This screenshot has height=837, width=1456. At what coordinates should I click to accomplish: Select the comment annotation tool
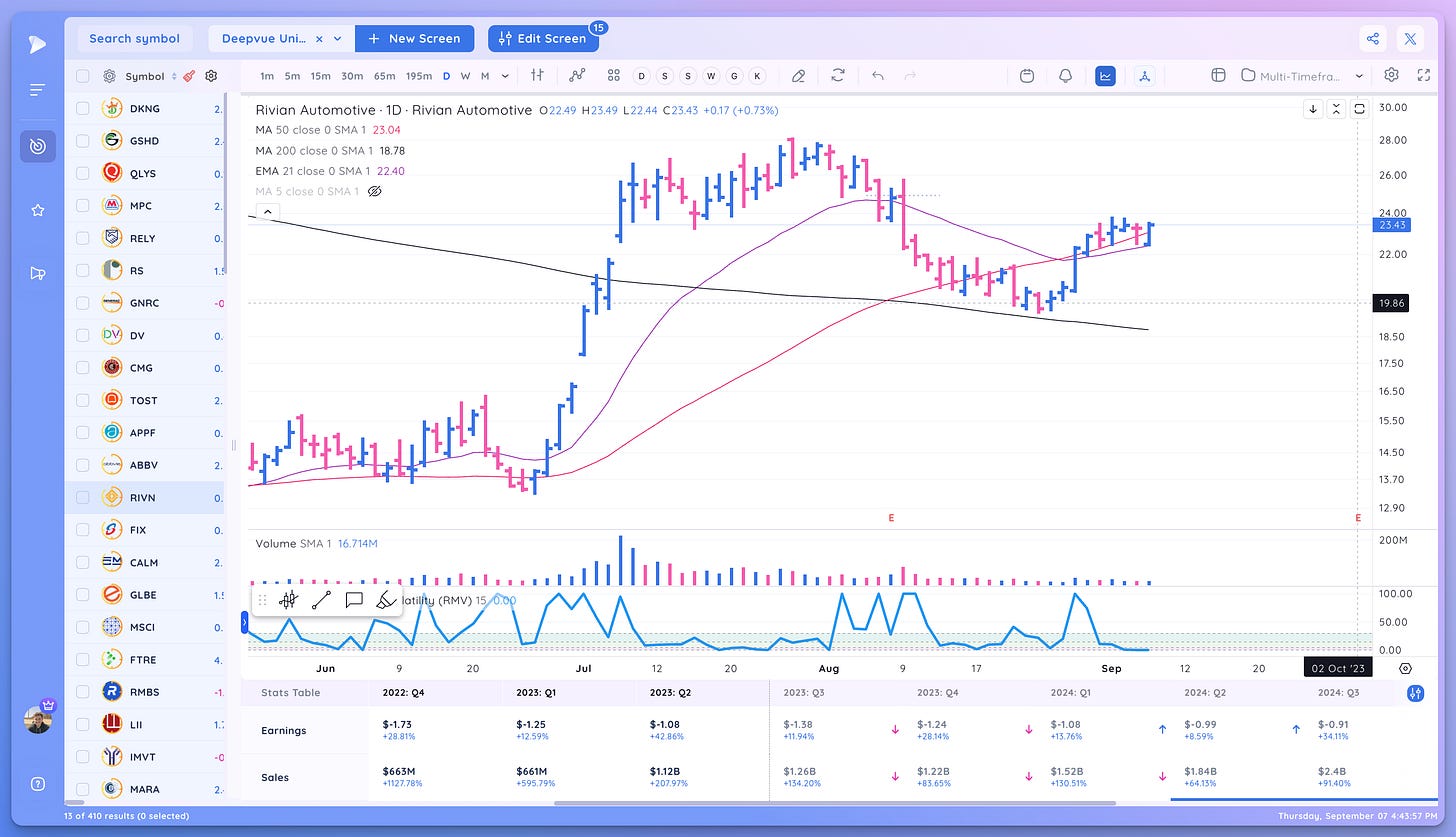tap(353, 600)
